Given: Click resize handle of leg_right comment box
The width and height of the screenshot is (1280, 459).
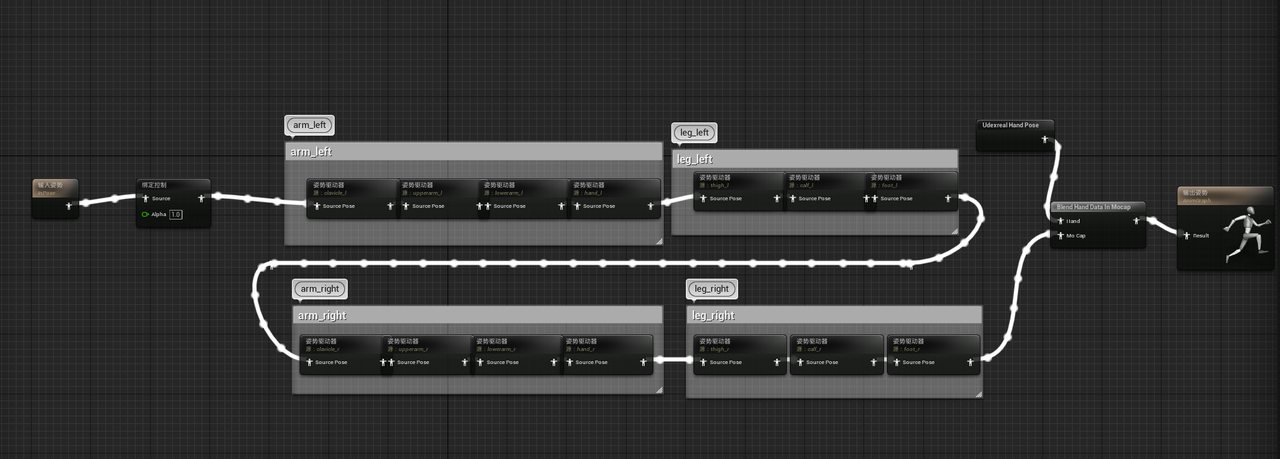Looking at the screenshot, I should point(978,393).
